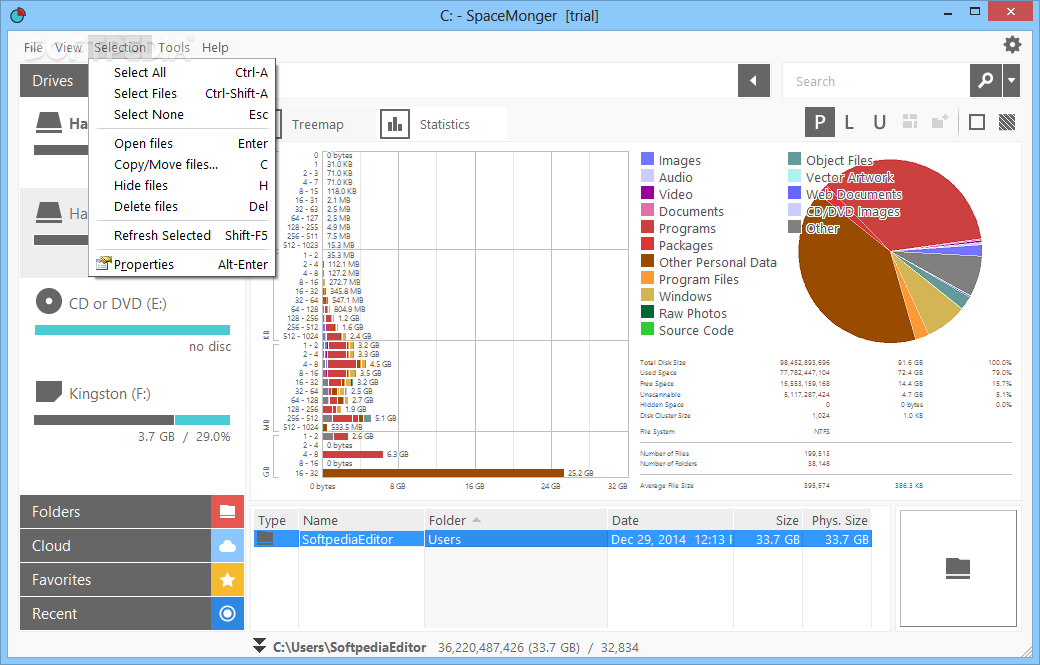Screen dimensions: 1040x665
Task: Click the Source Code legend swatch
Action: click(x=647, y=329)
